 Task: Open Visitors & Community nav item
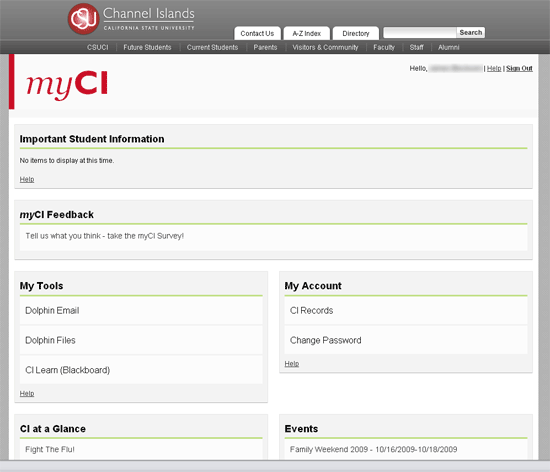[325, 47]
